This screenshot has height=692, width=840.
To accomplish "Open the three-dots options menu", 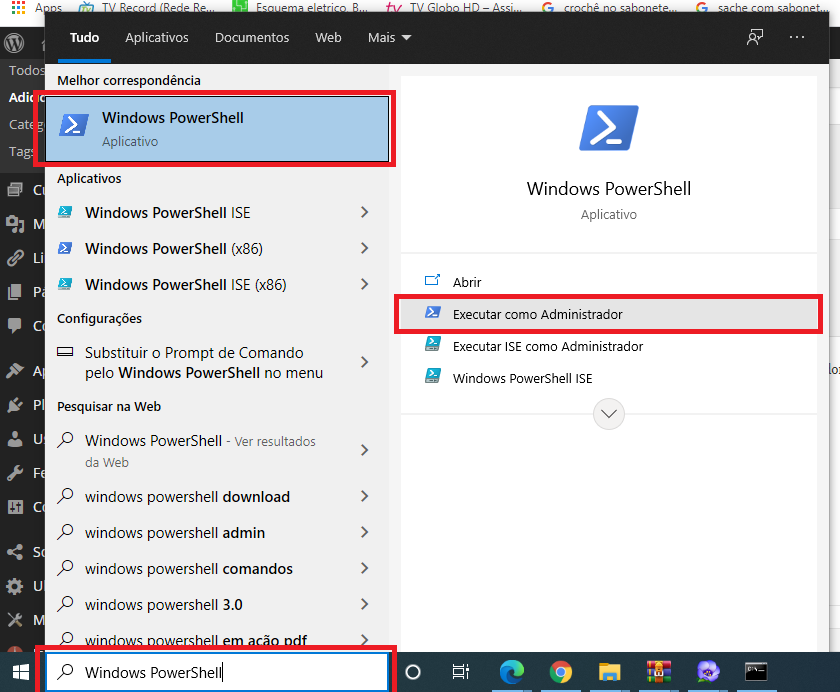I will (797, 37).
